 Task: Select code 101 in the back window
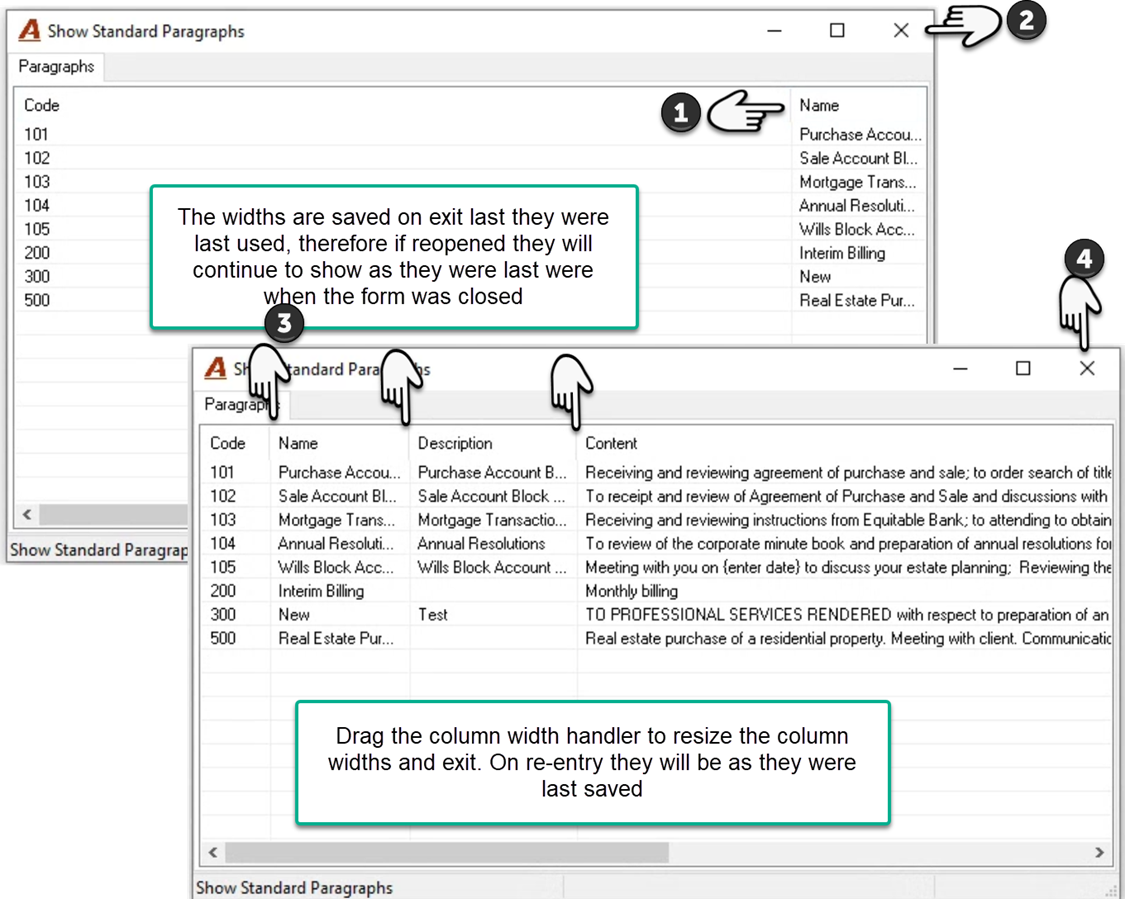(36, 134)
